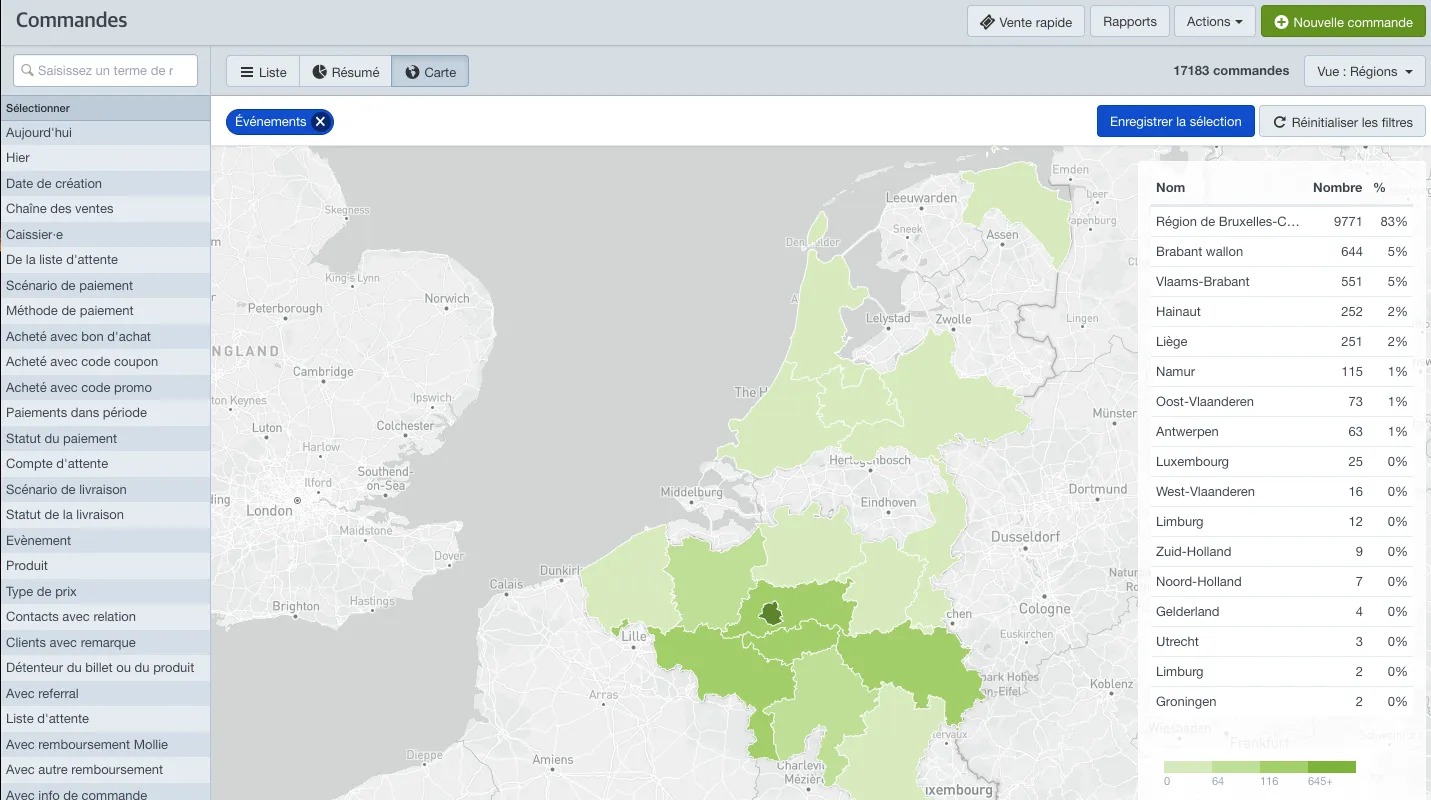Click the Oost-Vlaanderen row in table

click(1281, 402)
